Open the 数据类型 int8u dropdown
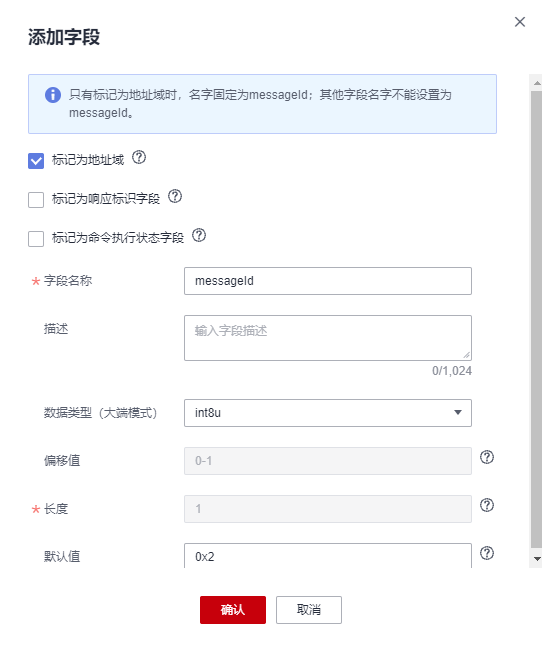Viewport: 542px width, 645px height. click(x=328, y=413)
